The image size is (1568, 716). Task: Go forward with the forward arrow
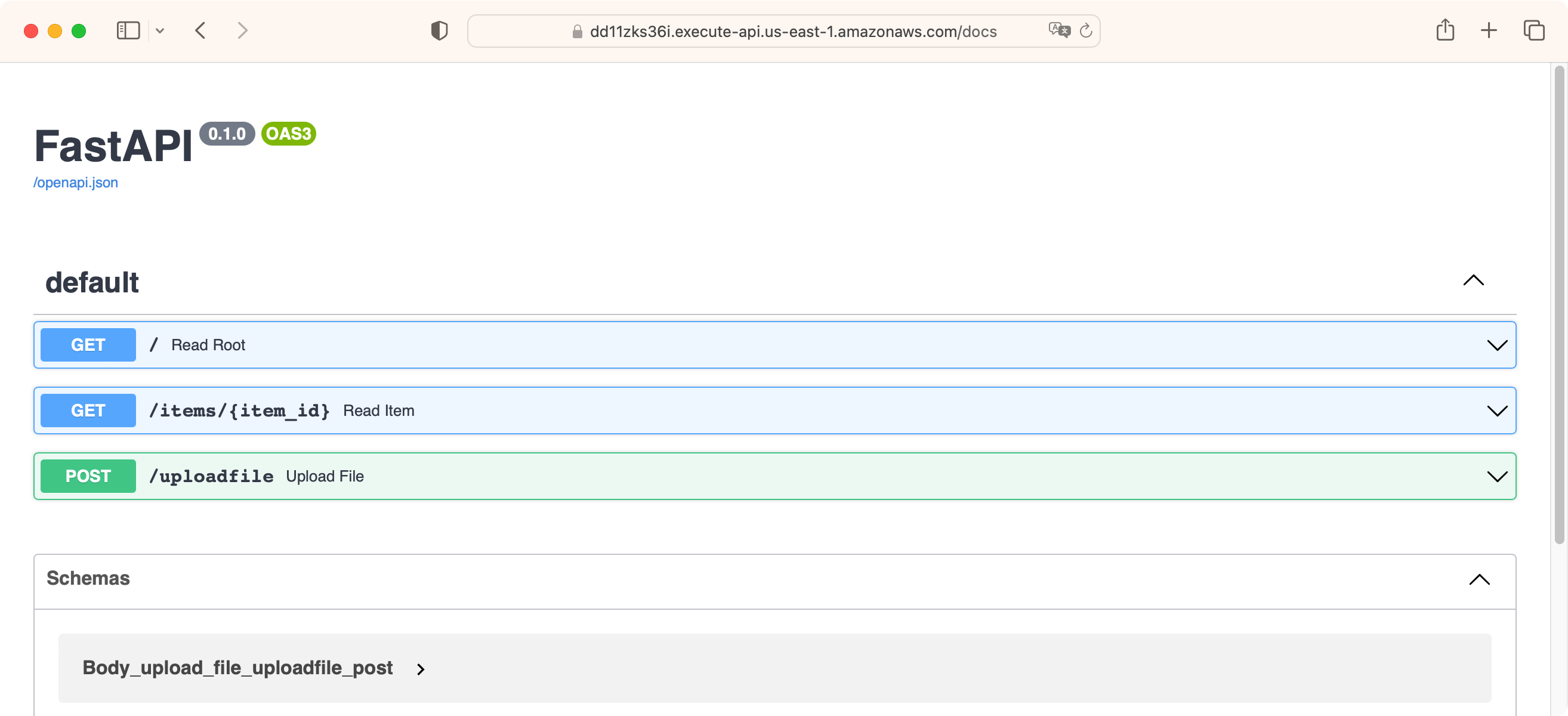tap(242, 30)
